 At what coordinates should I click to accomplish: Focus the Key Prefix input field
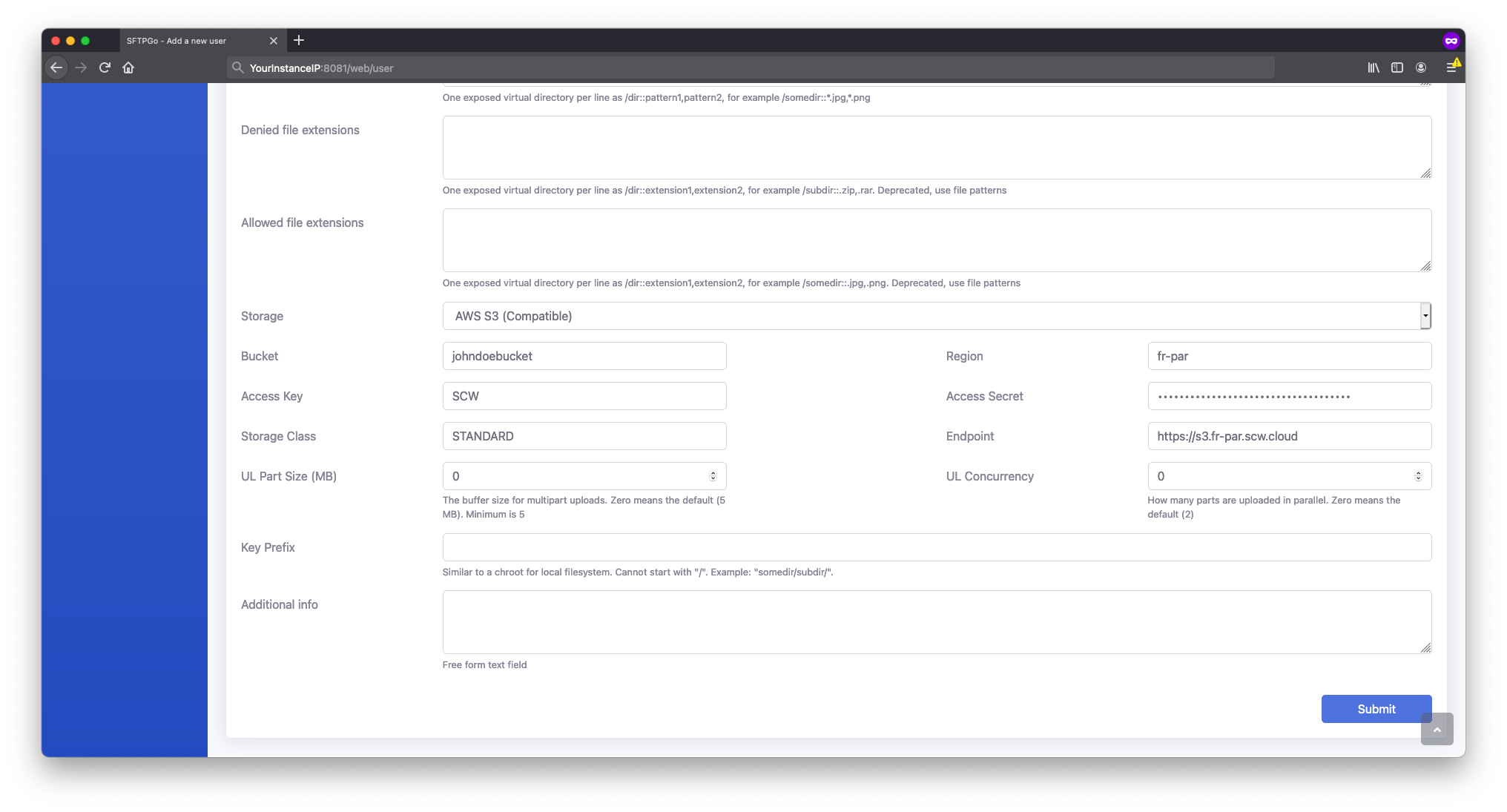[x=937, y=547]
